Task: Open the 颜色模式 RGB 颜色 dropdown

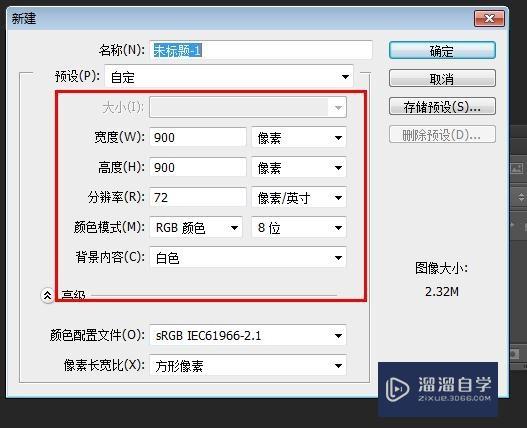Action: pyautogui.click(x=196, y=228)
